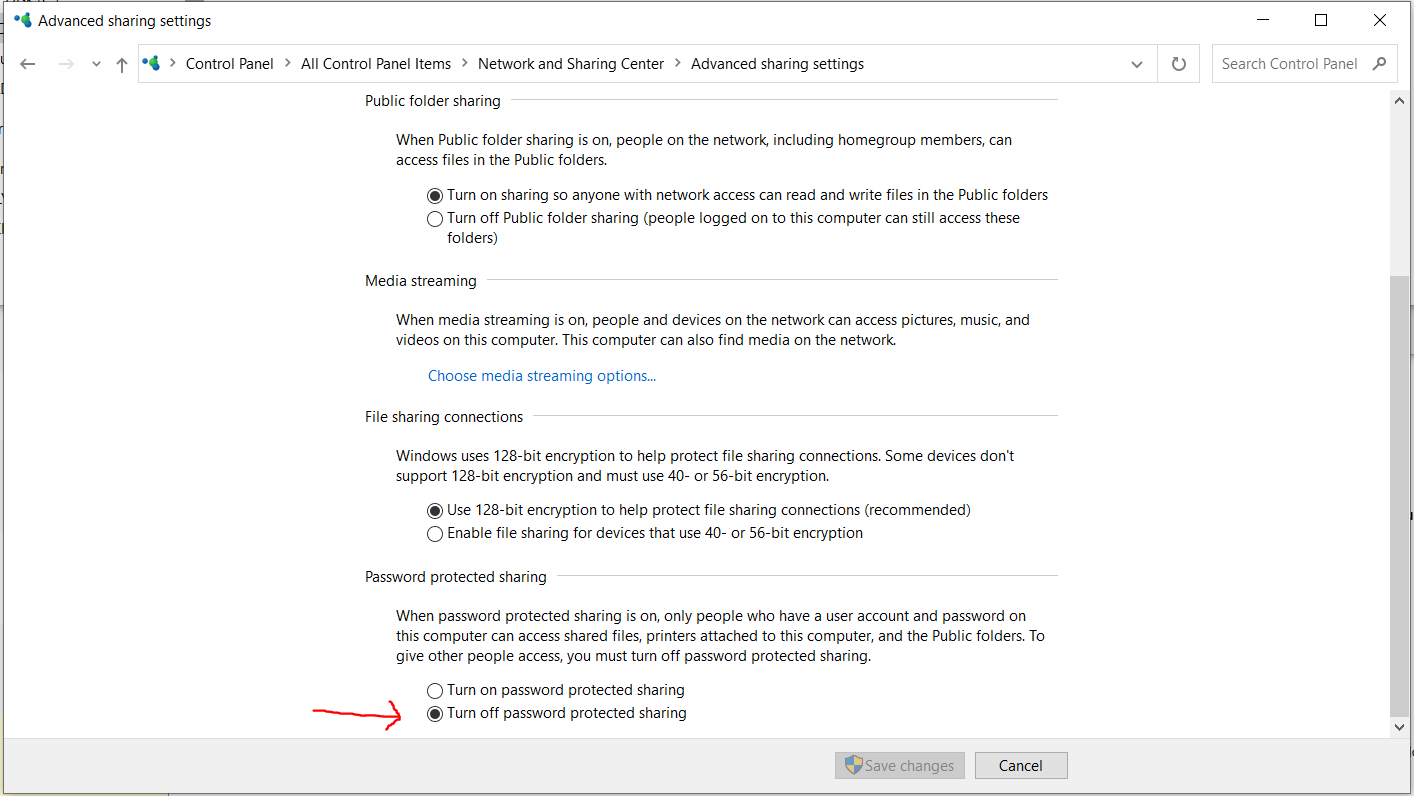The image size is (1414, 796).
Task: Go up one level with up arrow
Action: point(122,64)
